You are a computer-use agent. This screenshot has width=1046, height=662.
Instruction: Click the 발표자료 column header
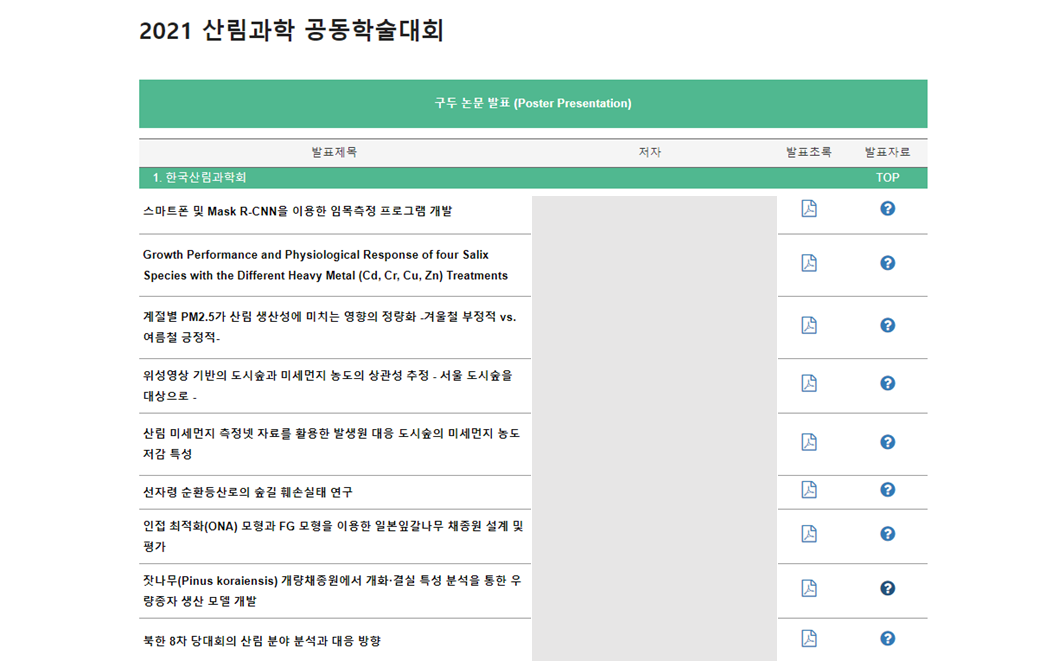click(887, 152)
